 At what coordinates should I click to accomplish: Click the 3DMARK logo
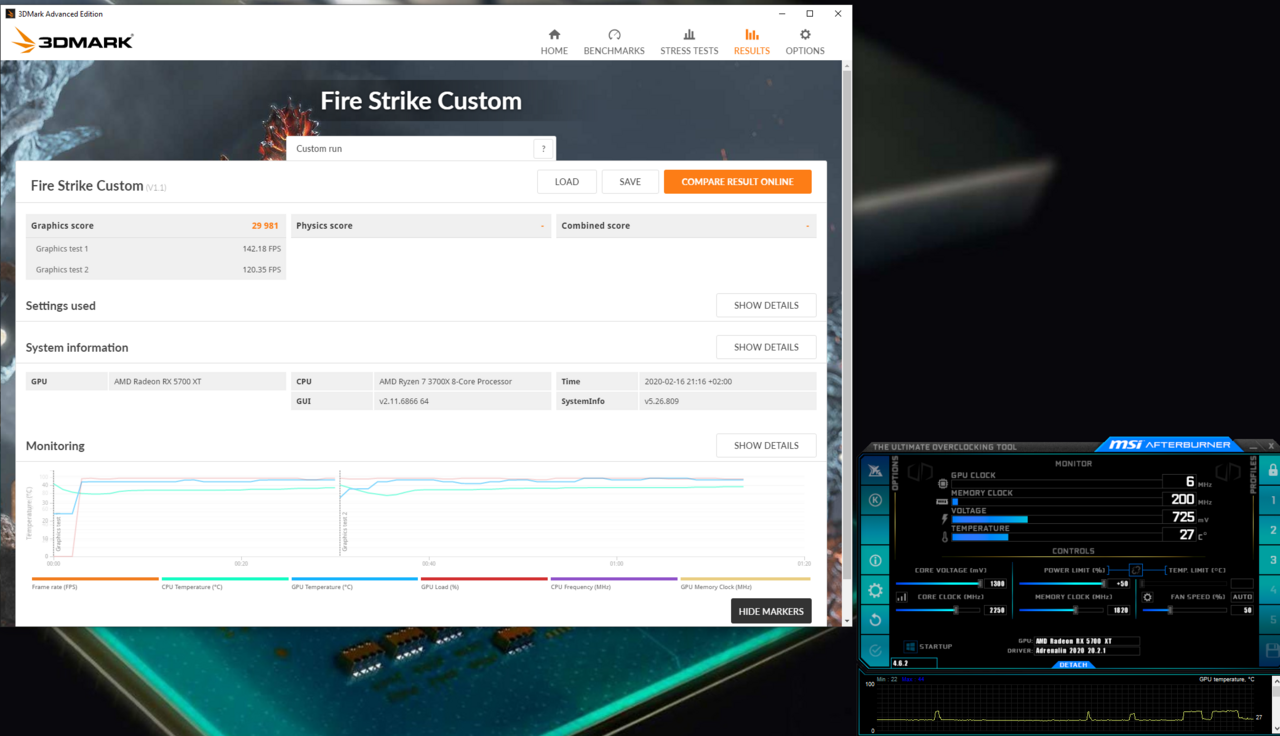pyautogui.click(x=72, y=40)
